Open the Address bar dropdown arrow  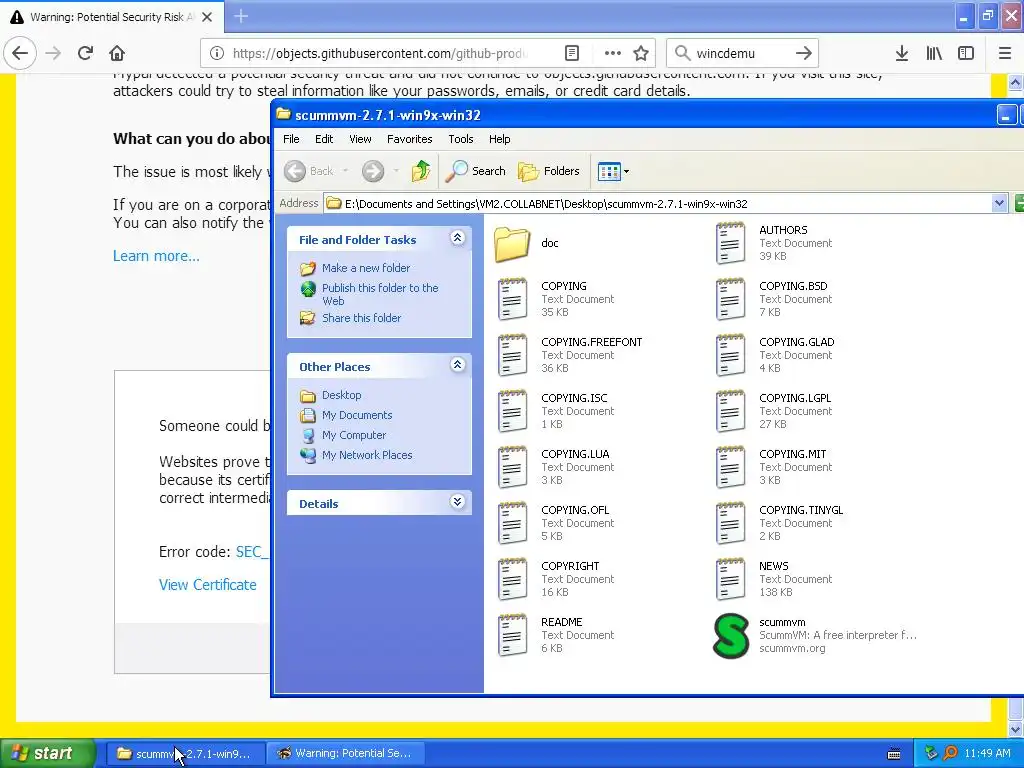click(x=999, y=203)
